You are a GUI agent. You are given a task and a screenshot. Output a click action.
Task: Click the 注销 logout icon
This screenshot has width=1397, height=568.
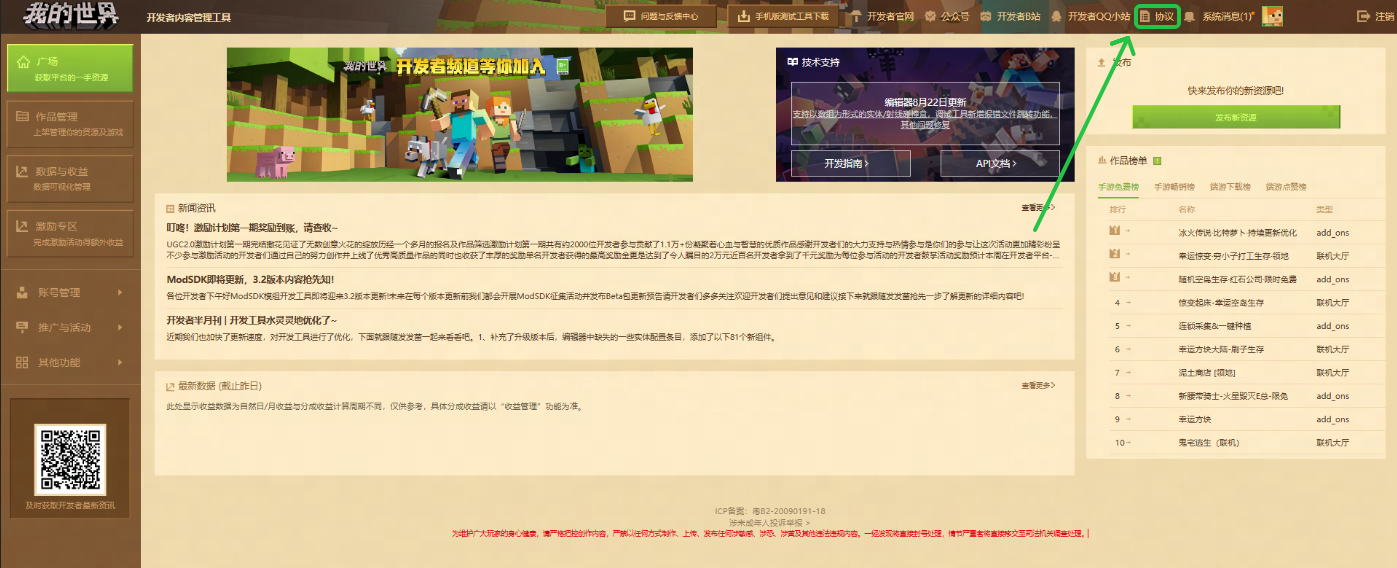1362,16
